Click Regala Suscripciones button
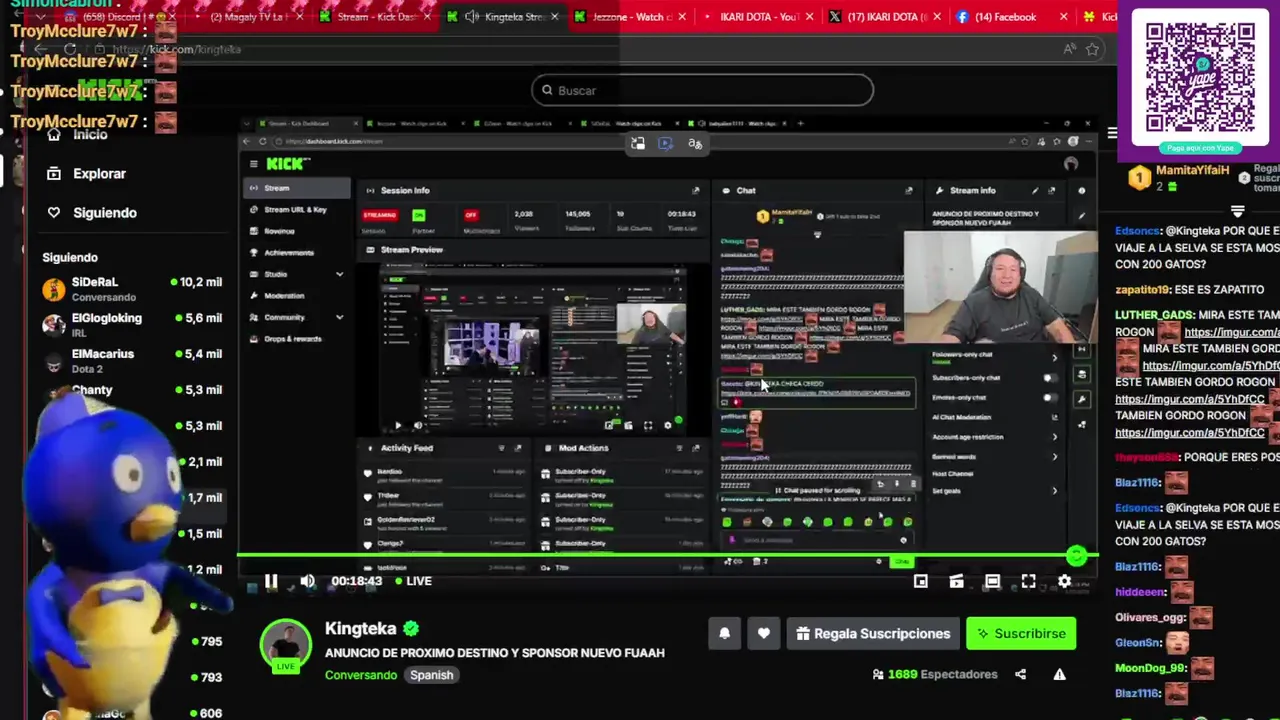1280x720 pixels. pos(873,633)
